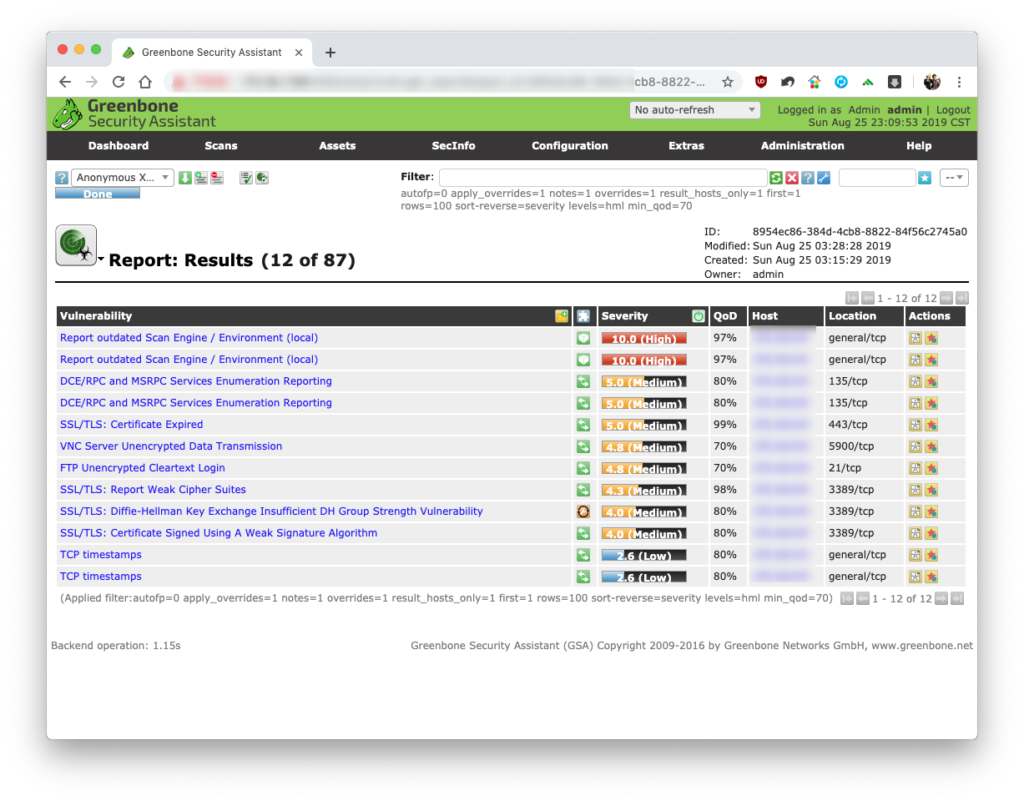Click the green refresh filter icon
This screenshot has width=1024, height=801.
tap(776, 178)
